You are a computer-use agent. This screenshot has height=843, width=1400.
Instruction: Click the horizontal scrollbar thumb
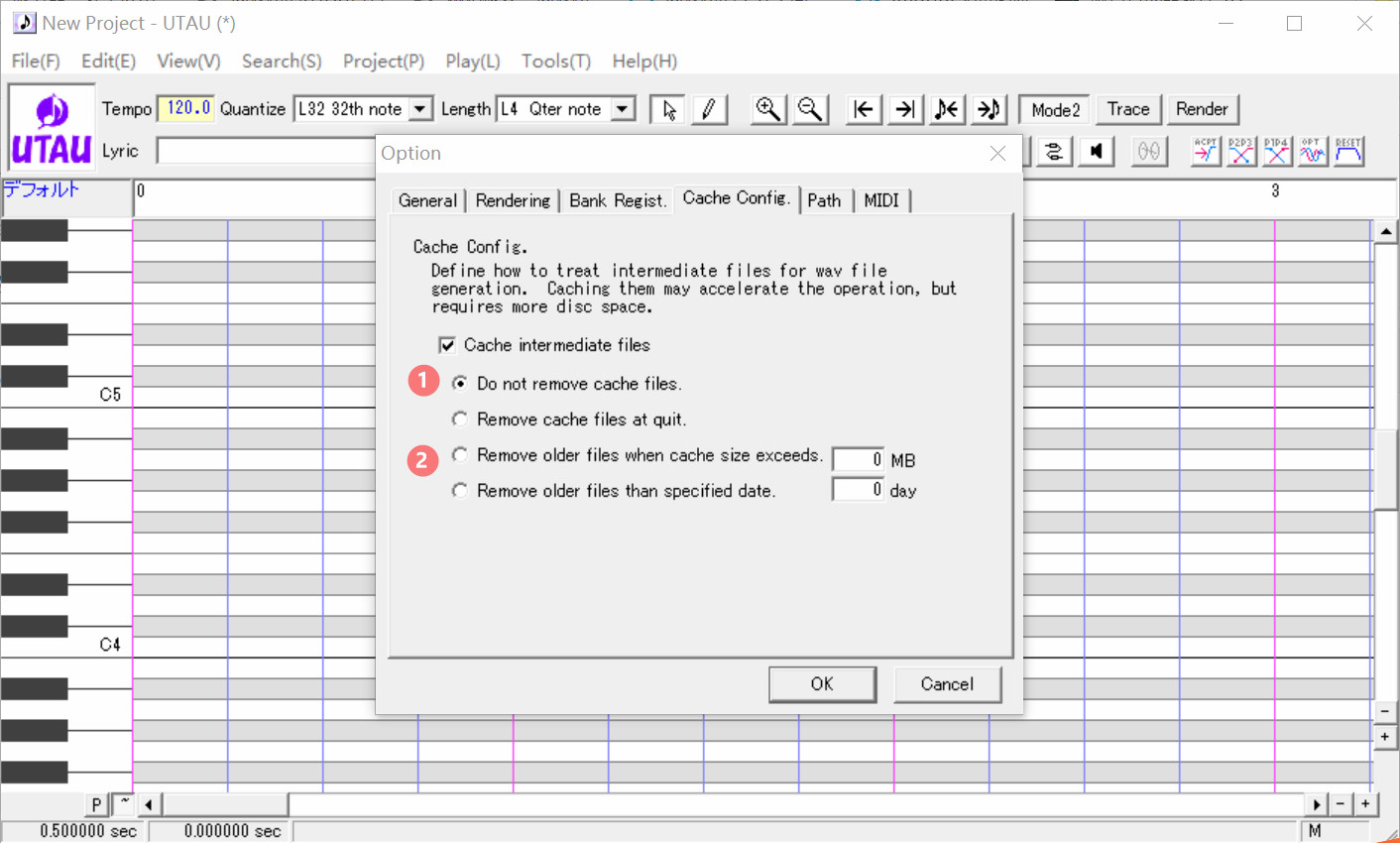pos(226,804)
